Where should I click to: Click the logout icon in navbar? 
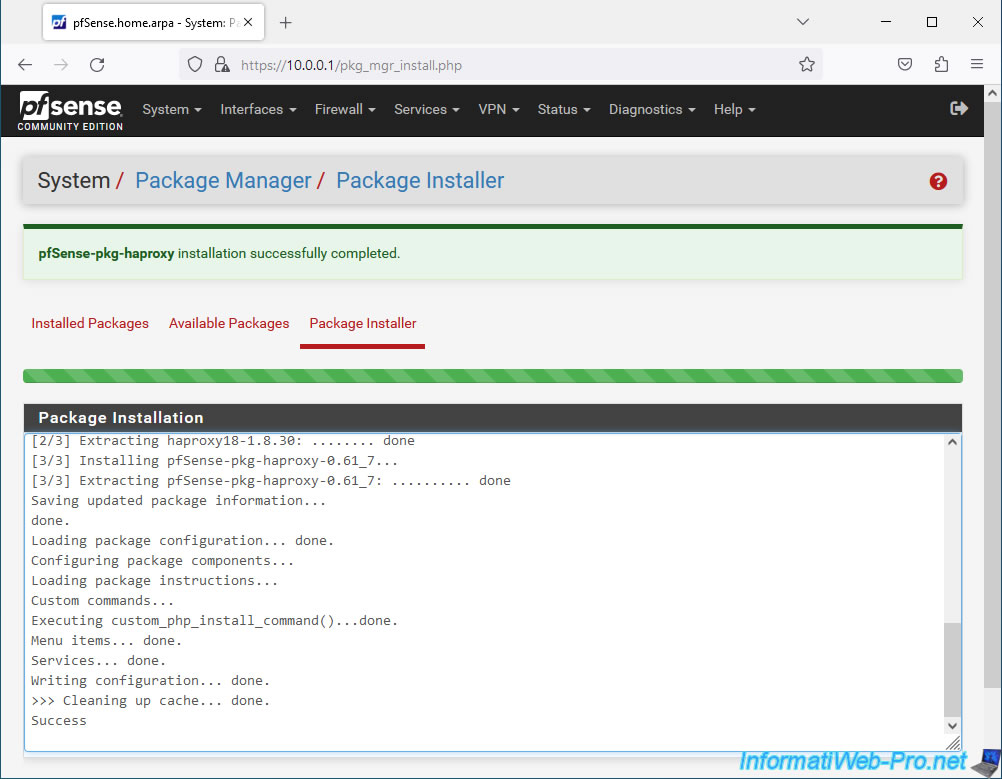pyautogui.click(x=959, y=109)
